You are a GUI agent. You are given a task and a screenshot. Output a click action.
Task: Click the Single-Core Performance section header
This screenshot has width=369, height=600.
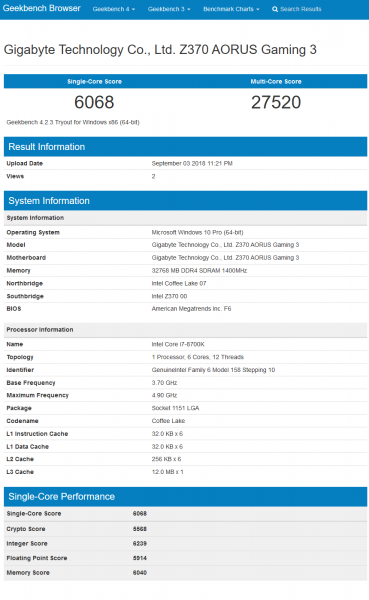pos(185,496)
